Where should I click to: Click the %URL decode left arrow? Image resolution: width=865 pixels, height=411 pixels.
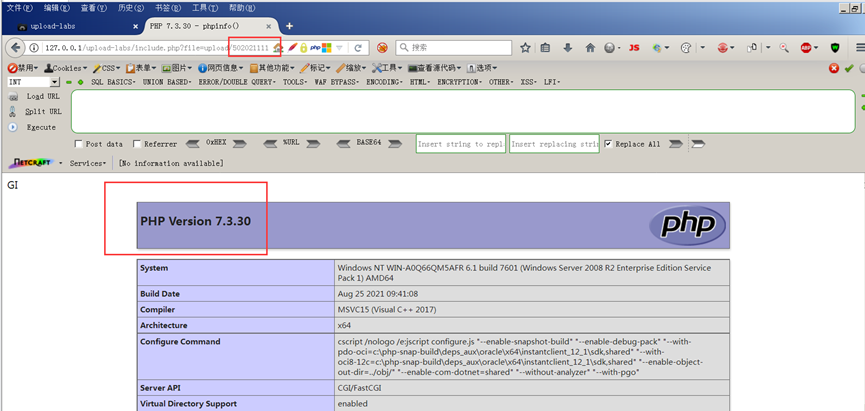pyautogui.click(x=270, y=144)
